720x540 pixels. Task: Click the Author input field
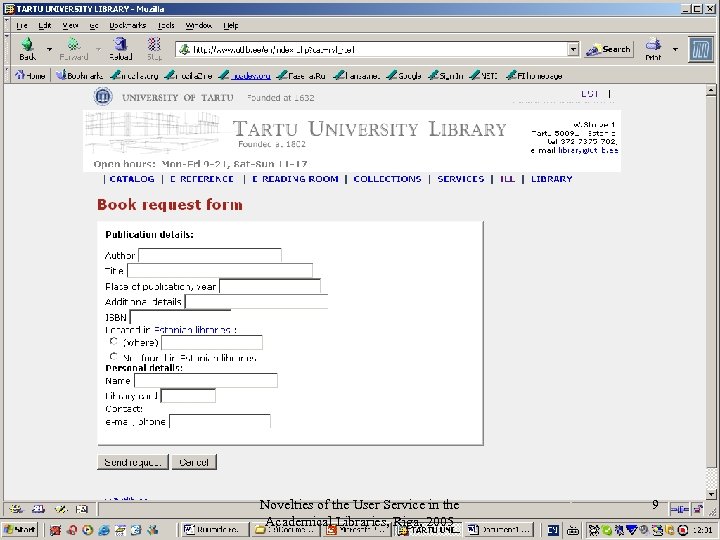pyautogui.click(x=210, y=255)
